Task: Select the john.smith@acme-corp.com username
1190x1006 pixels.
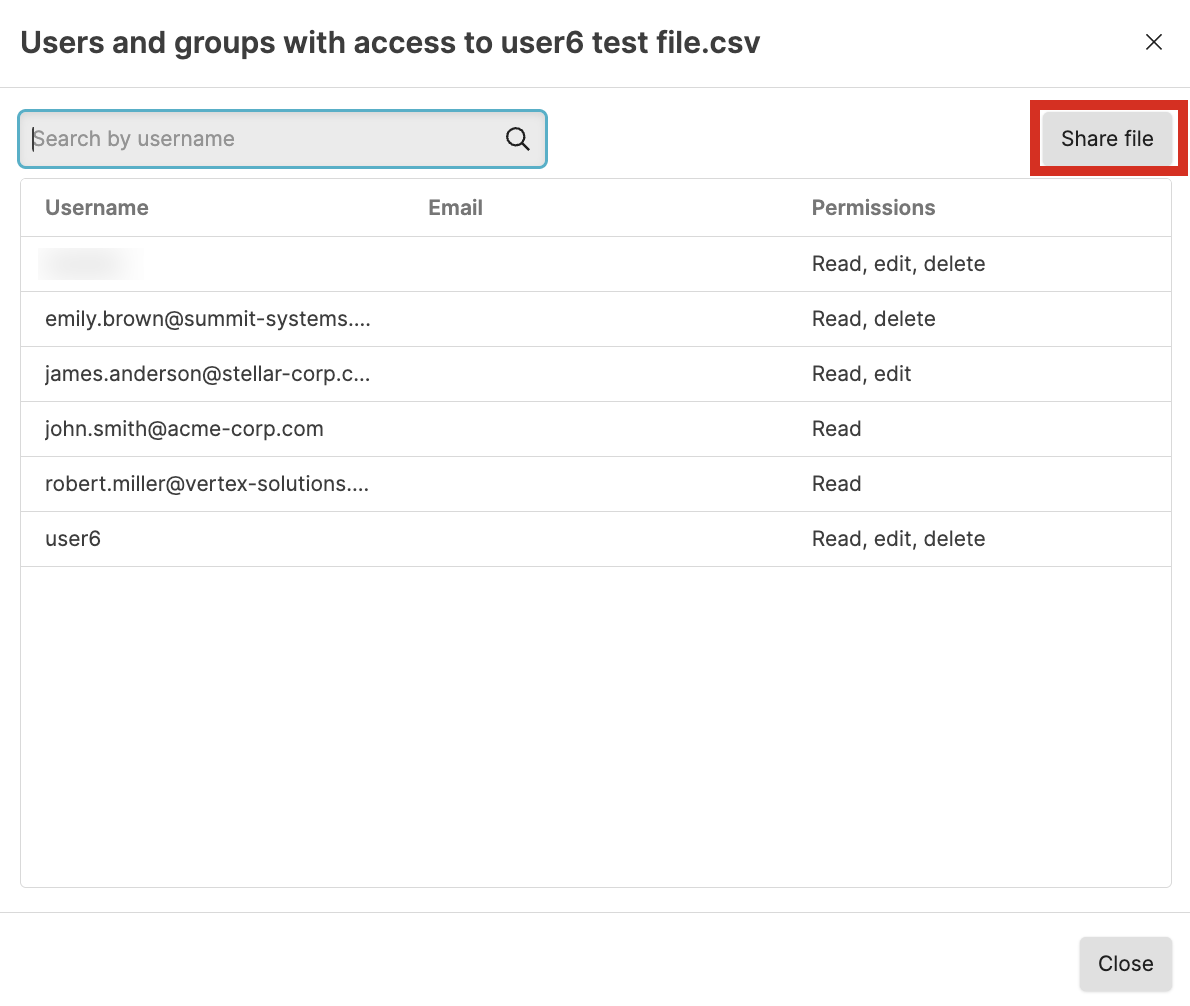Action: tap(184, 429)
